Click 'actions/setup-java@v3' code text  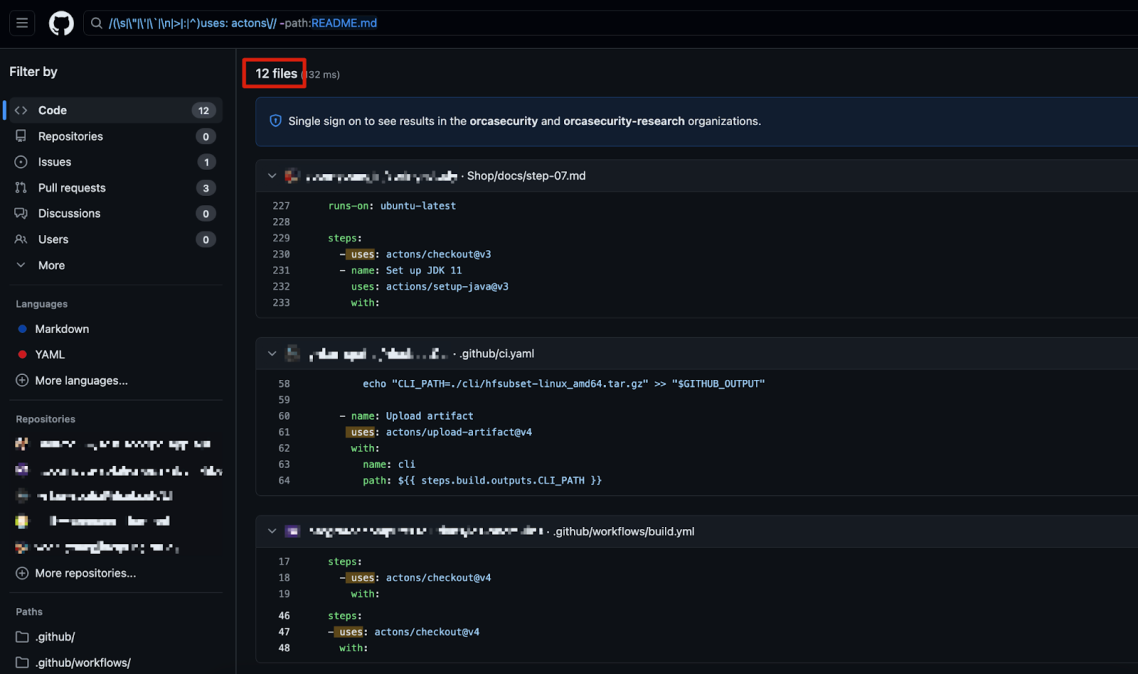click(447, 287)
